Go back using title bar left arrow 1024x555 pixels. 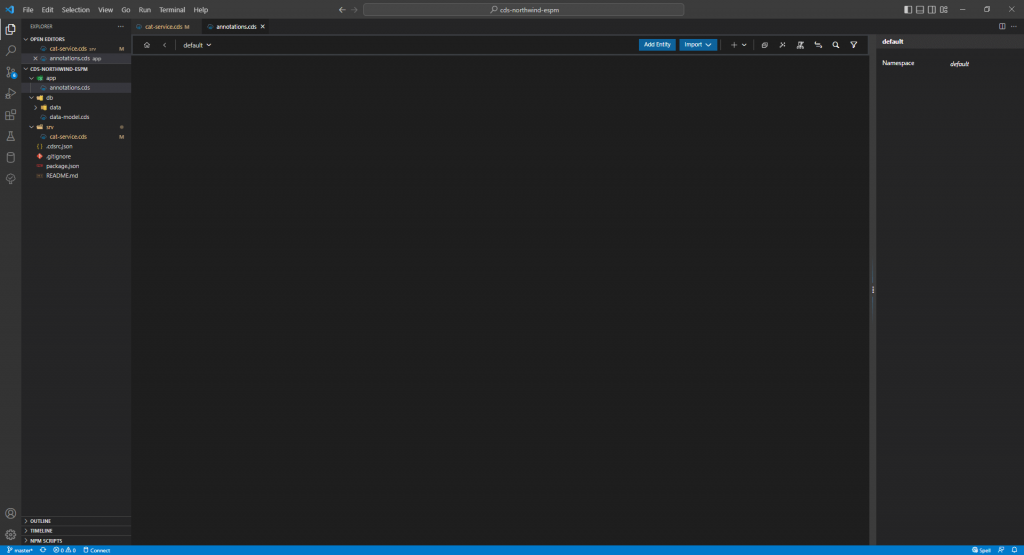pyautogui.click(x=342, y=10)
